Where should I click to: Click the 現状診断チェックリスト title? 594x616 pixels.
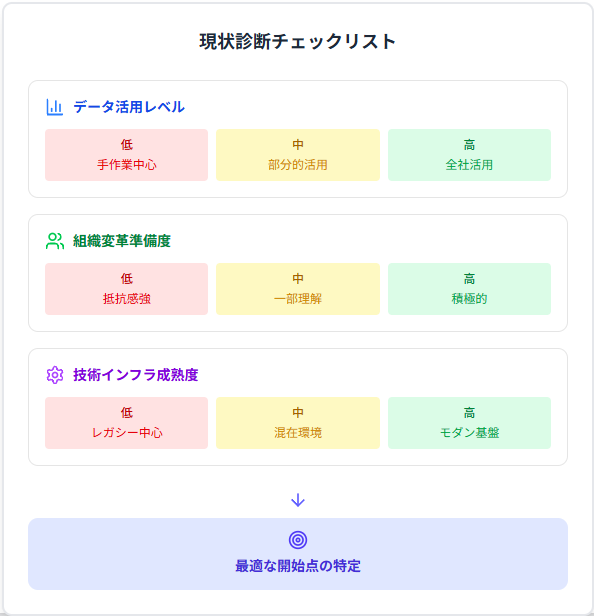pos(297,42)
